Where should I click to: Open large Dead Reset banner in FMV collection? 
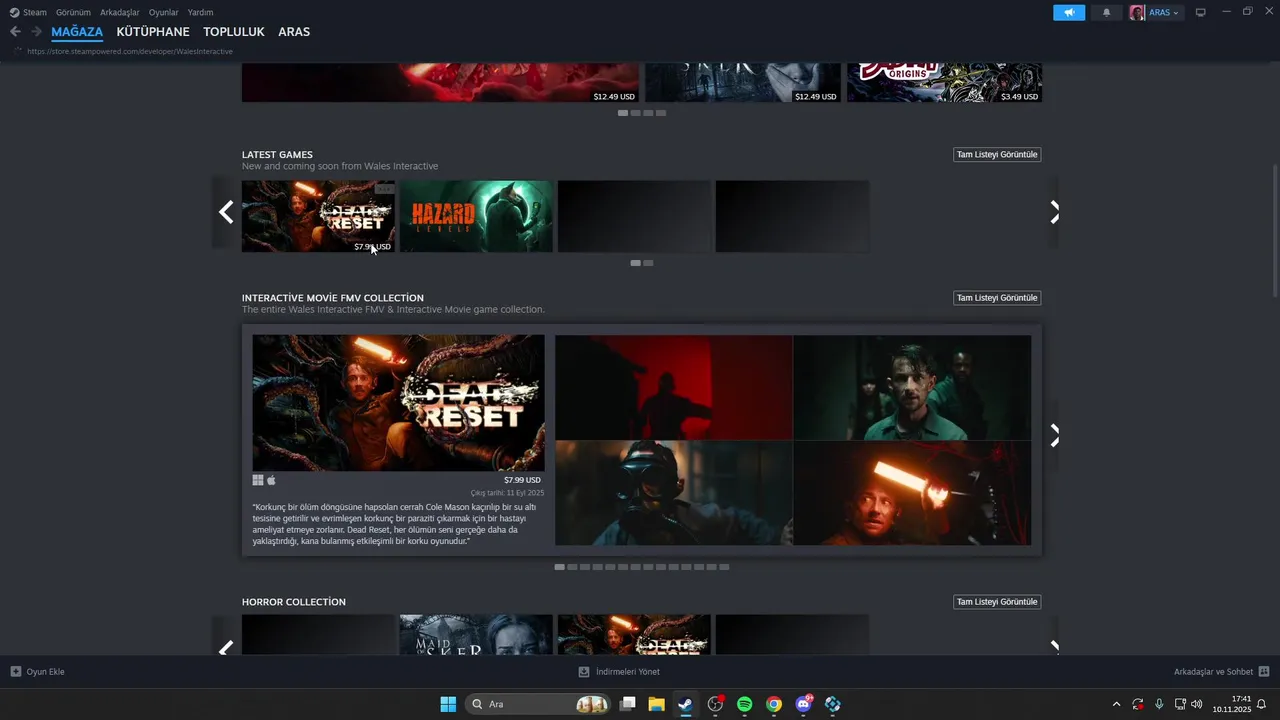[398, 402]
